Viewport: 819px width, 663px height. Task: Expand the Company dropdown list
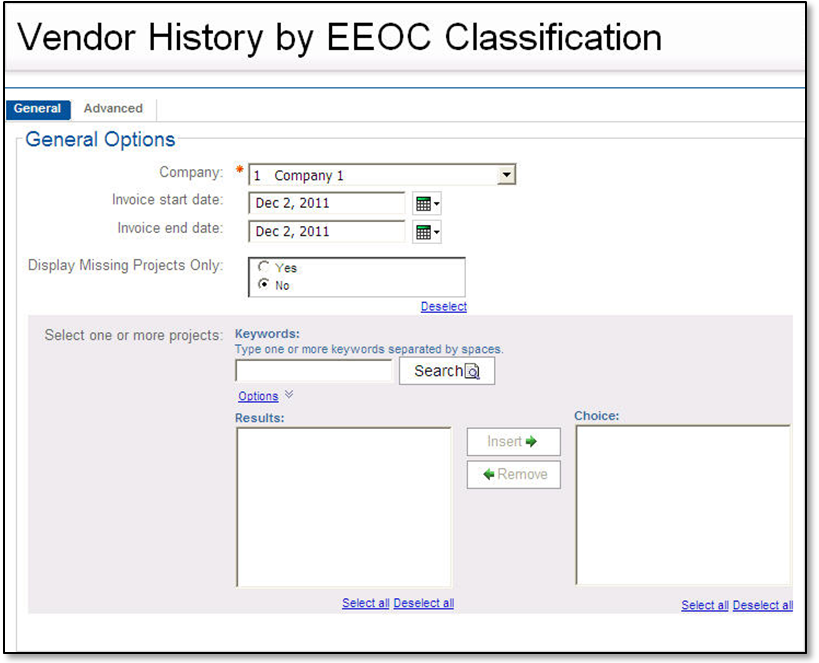(507, 175)
